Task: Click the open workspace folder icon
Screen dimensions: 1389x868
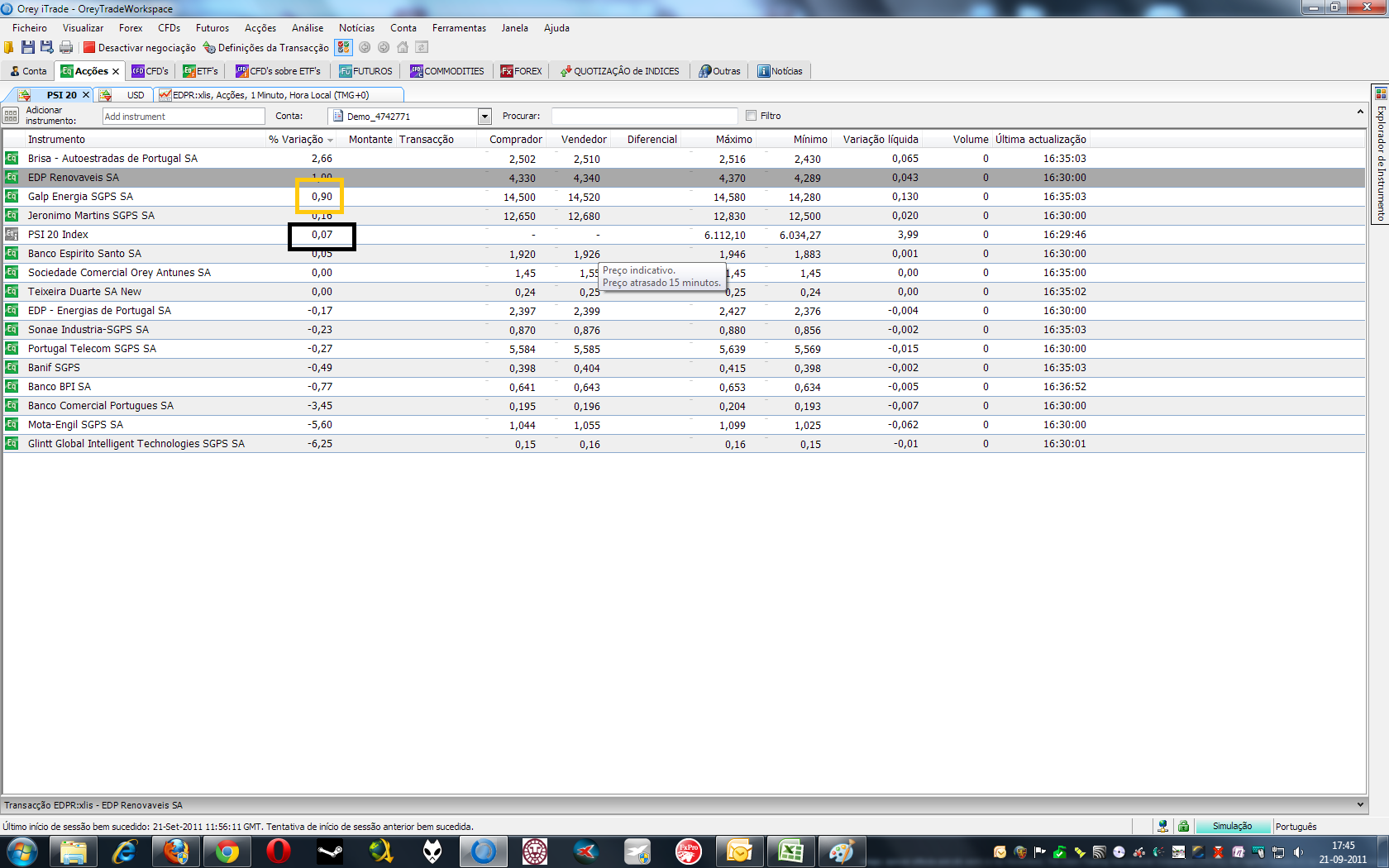Action: click(x=9, y=48)
